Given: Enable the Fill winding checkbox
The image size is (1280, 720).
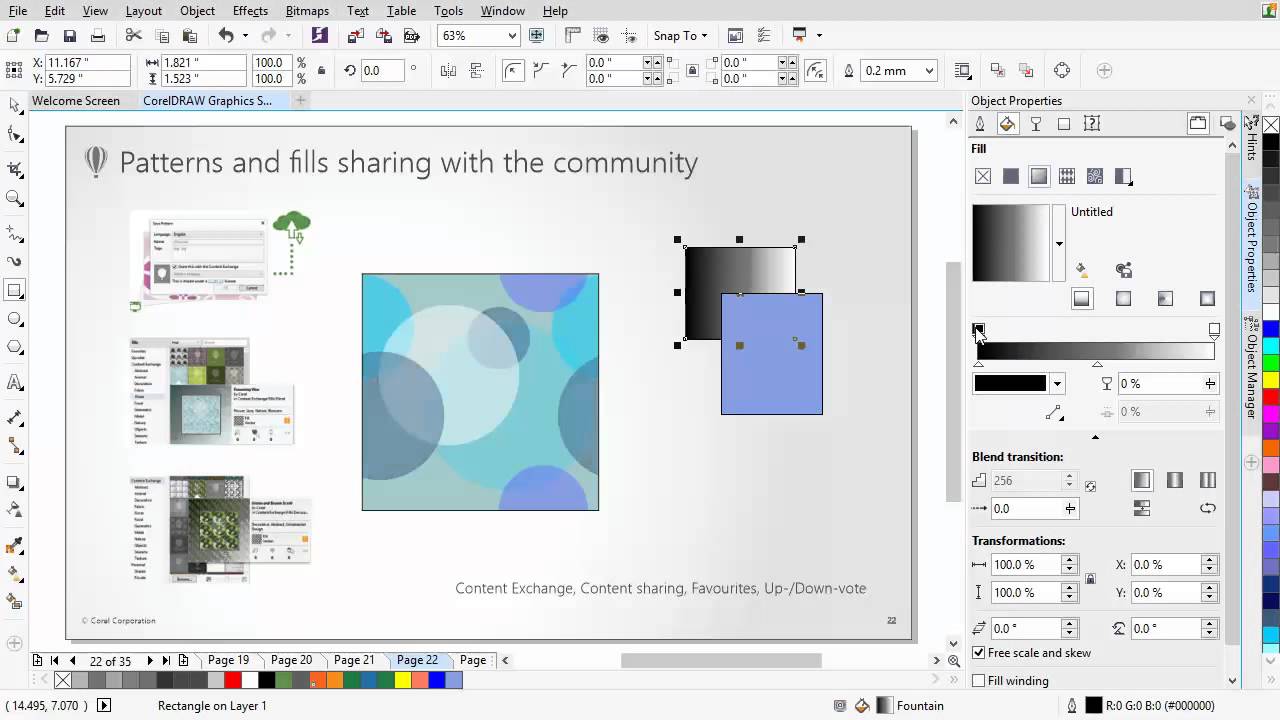Looking at the screenshot, I should coord(978,681).
